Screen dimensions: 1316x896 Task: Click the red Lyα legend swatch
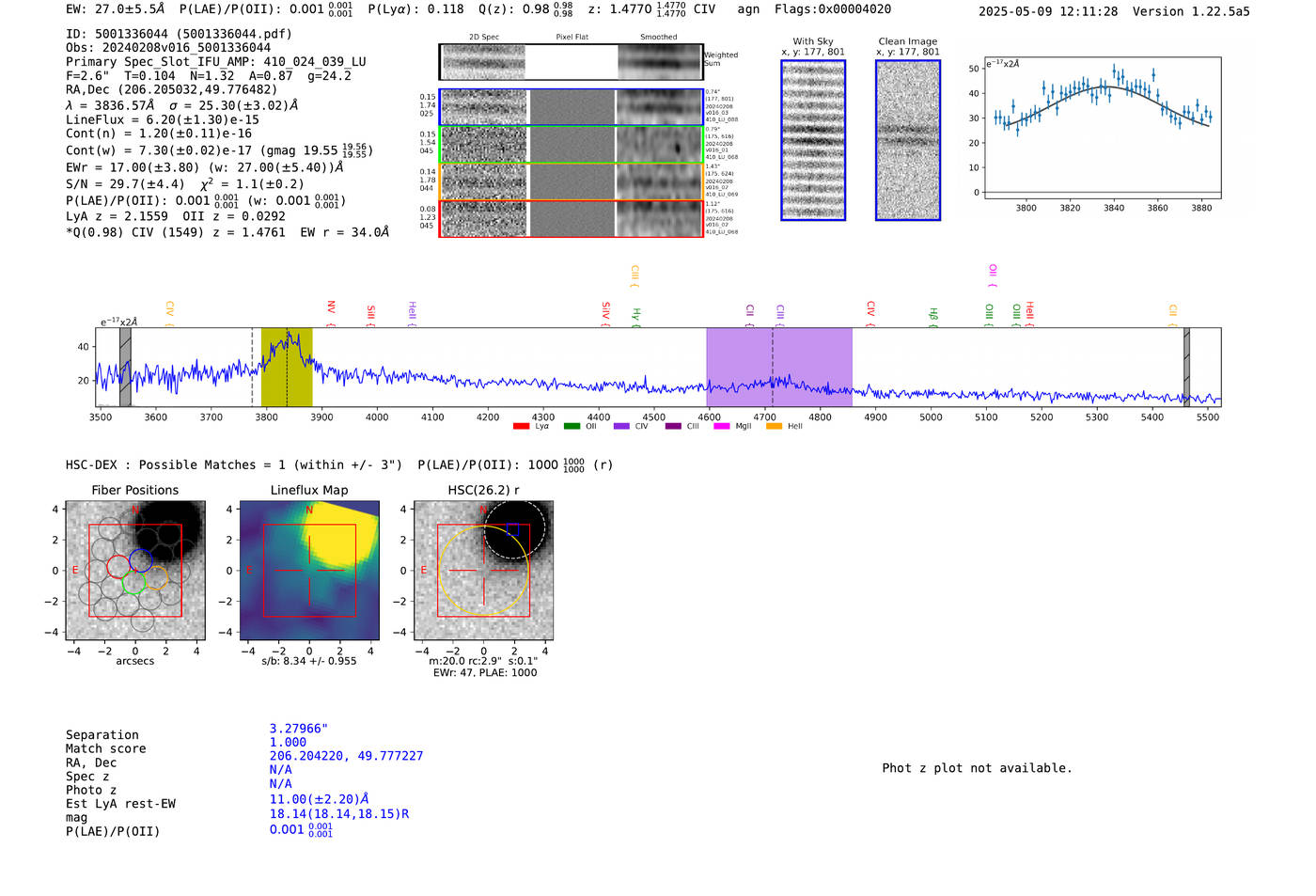click(521, 426)
